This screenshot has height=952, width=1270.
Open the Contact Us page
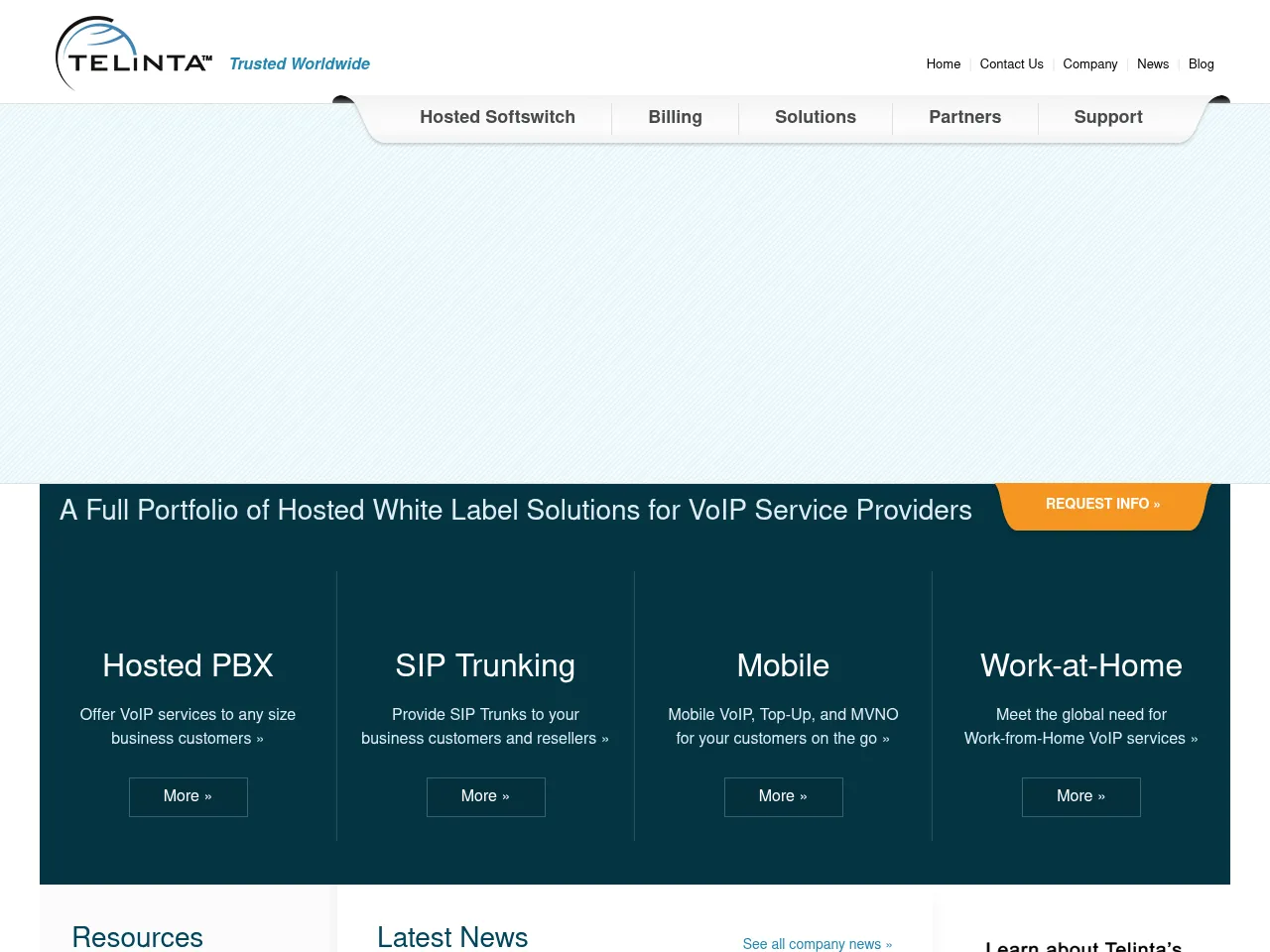coord(1011,63)
